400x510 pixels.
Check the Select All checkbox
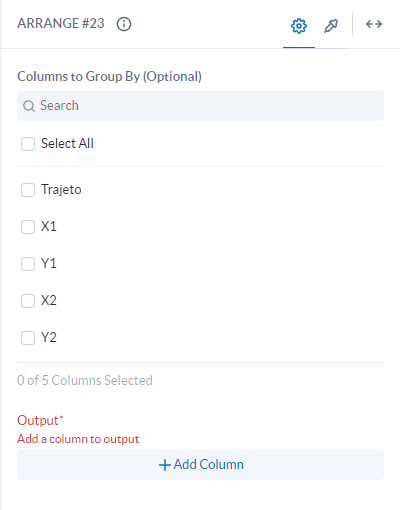28,144
